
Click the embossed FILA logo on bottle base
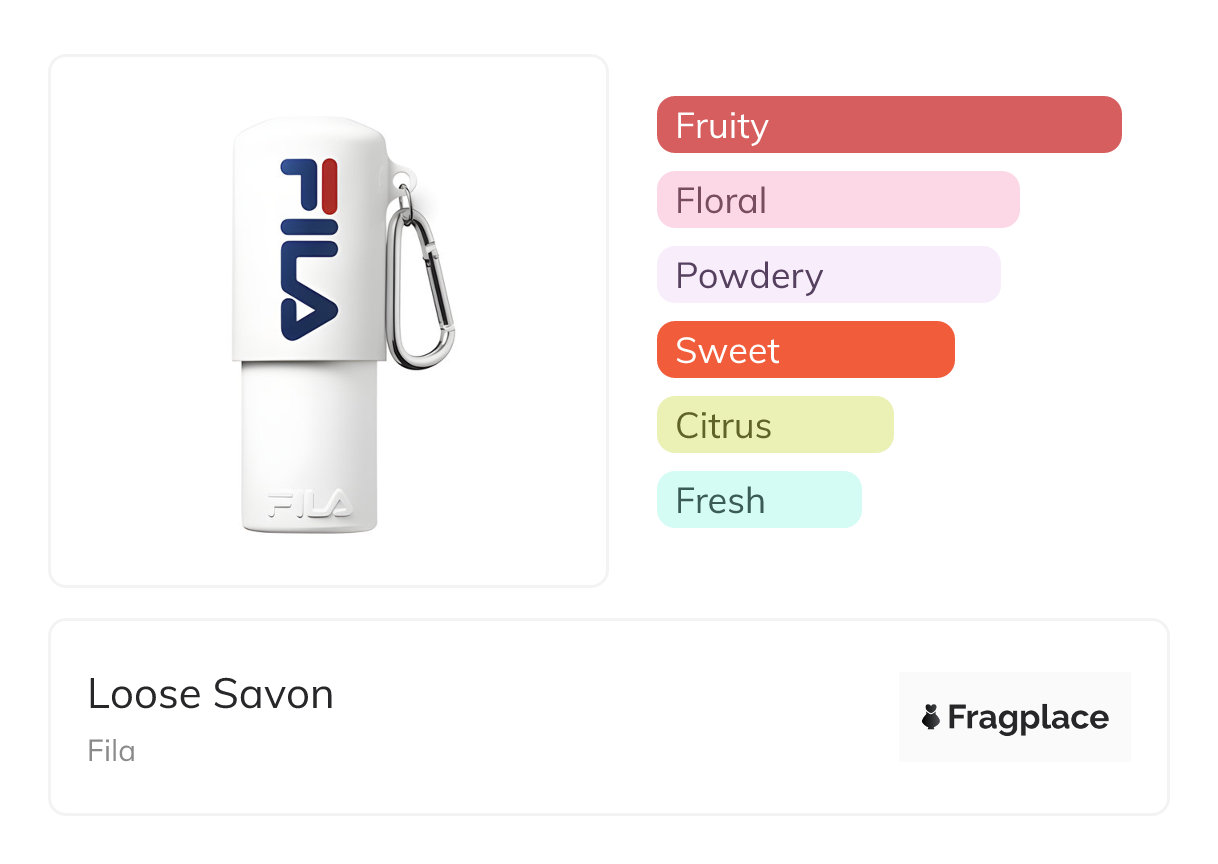click(309, 502)
